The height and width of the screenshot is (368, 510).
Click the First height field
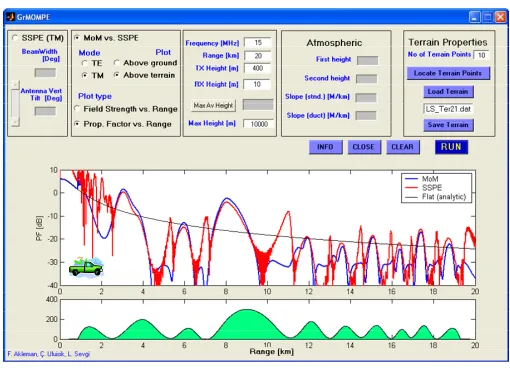(367, 60)
